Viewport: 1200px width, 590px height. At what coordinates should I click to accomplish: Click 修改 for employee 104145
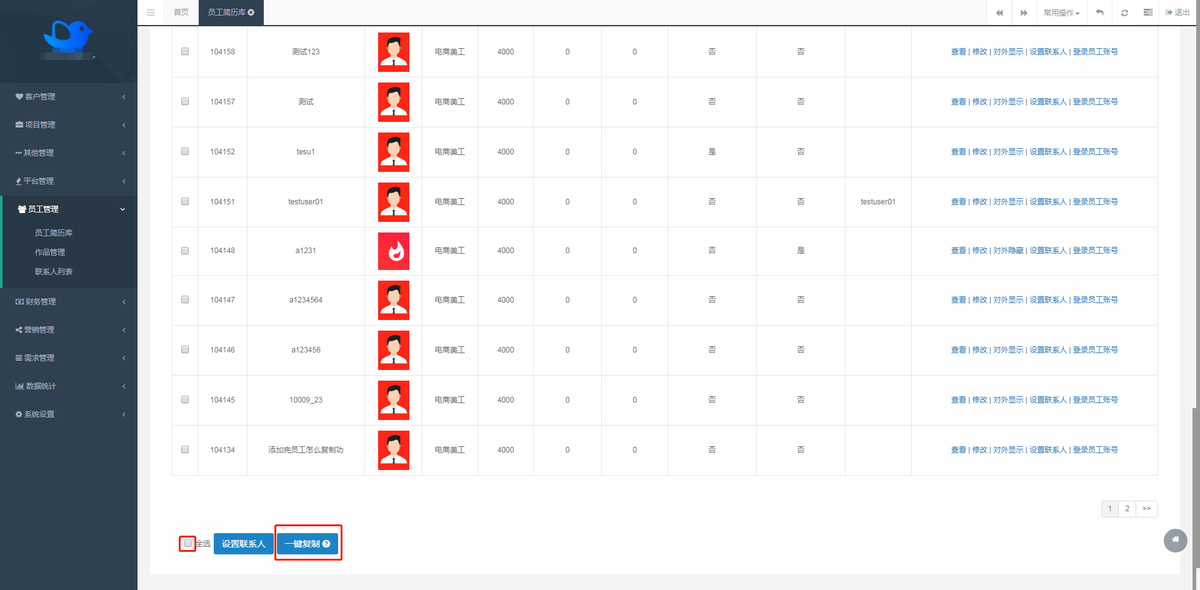pyautogui.click(x=979, y=399)
